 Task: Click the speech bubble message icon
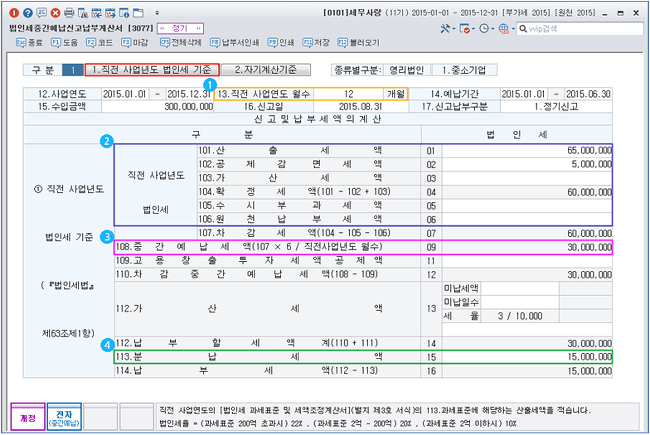tap(41, 13)
